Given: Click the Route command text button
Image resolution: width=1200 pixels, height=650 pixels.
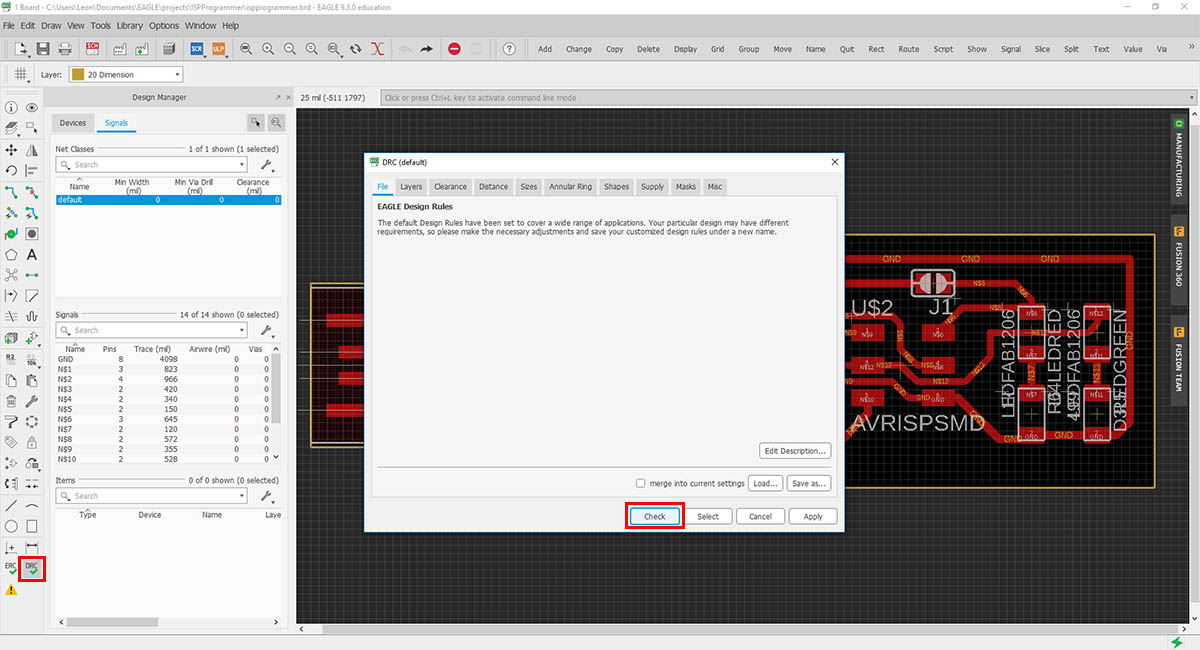Looking at the screenshot, I should pyautogui.click(x=908, y=49).
